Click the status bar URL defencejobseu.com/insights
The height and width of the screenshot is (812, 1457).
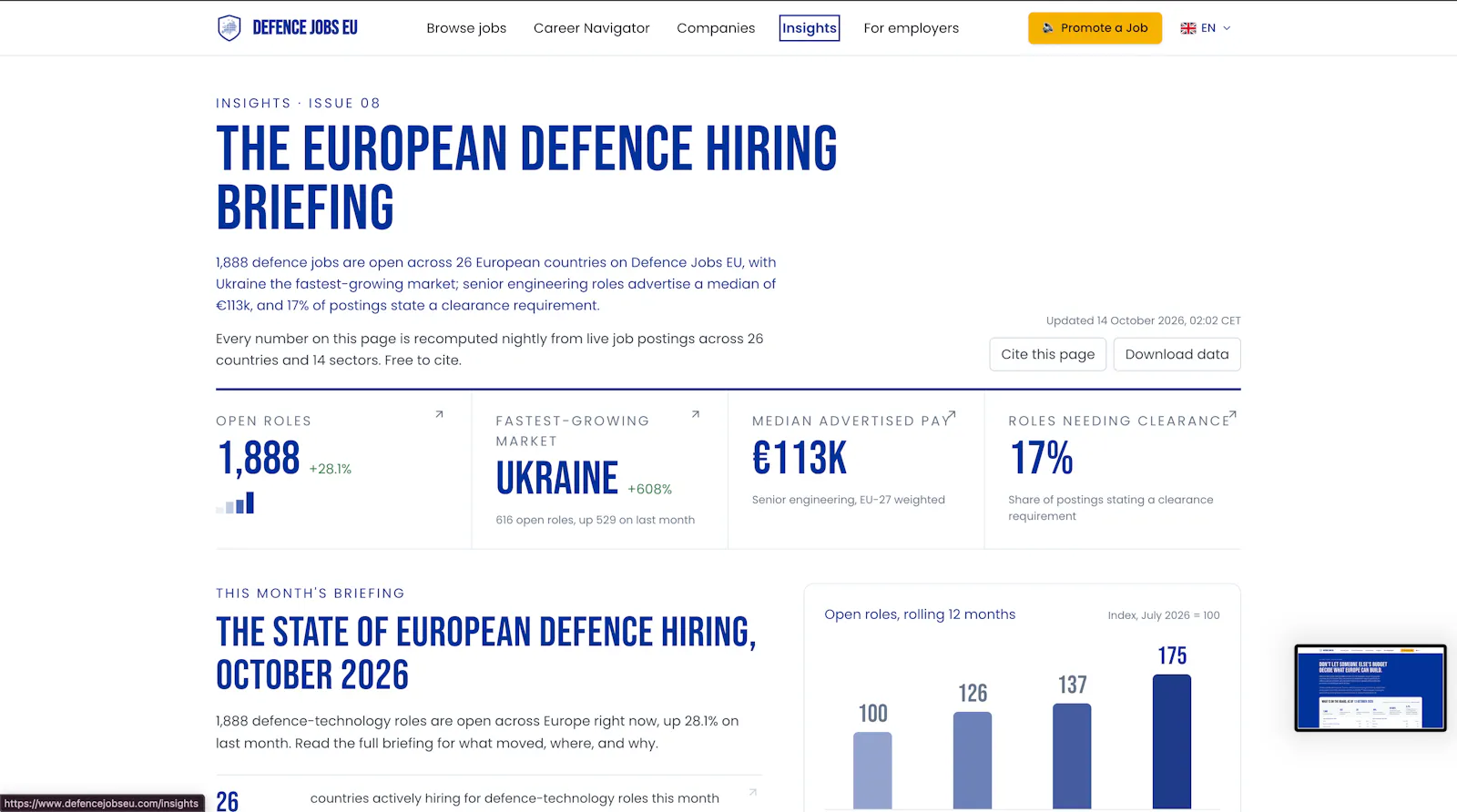point(102,803)
